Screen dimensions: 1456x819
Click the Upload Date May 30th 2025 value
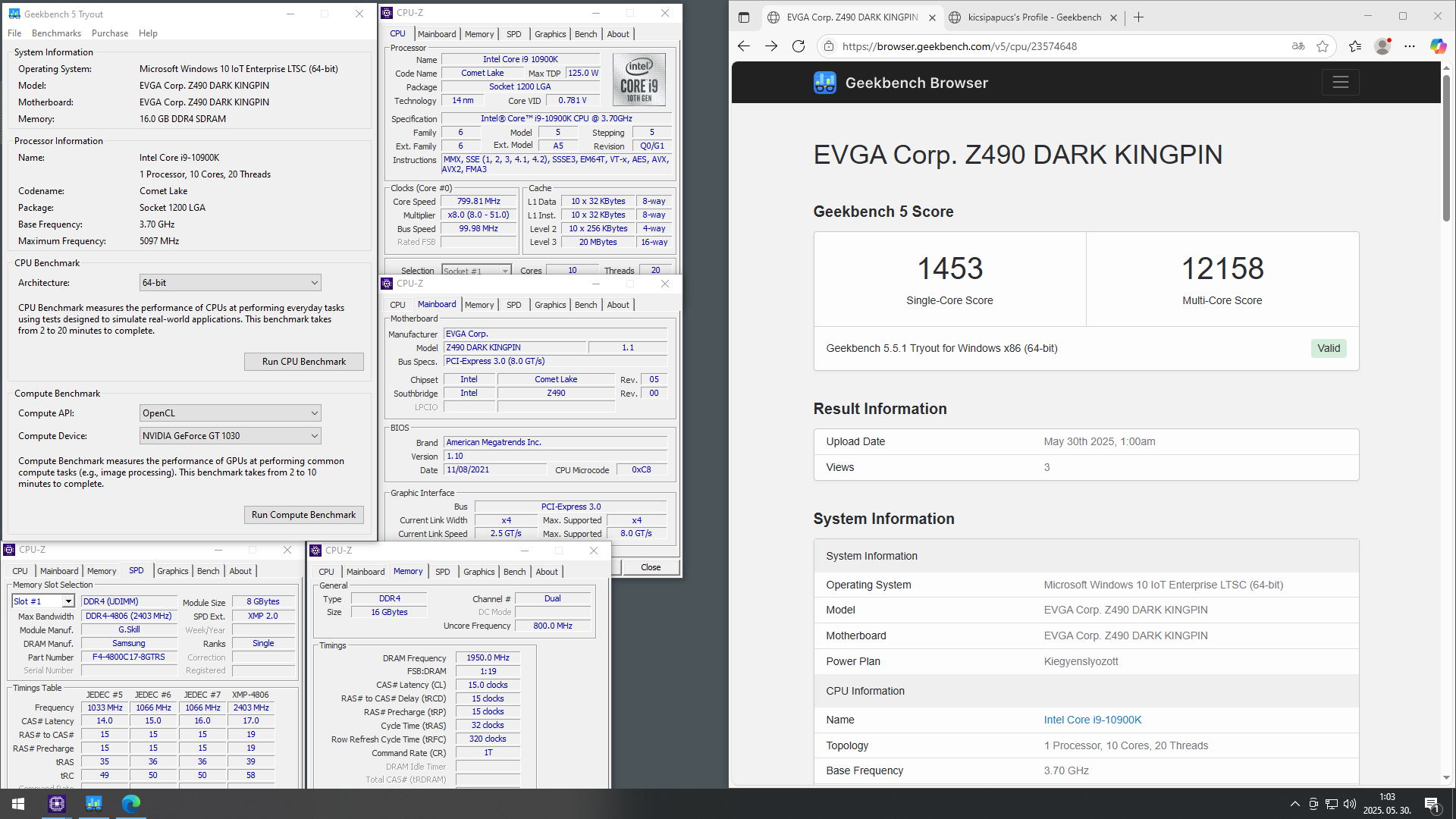1100,441
